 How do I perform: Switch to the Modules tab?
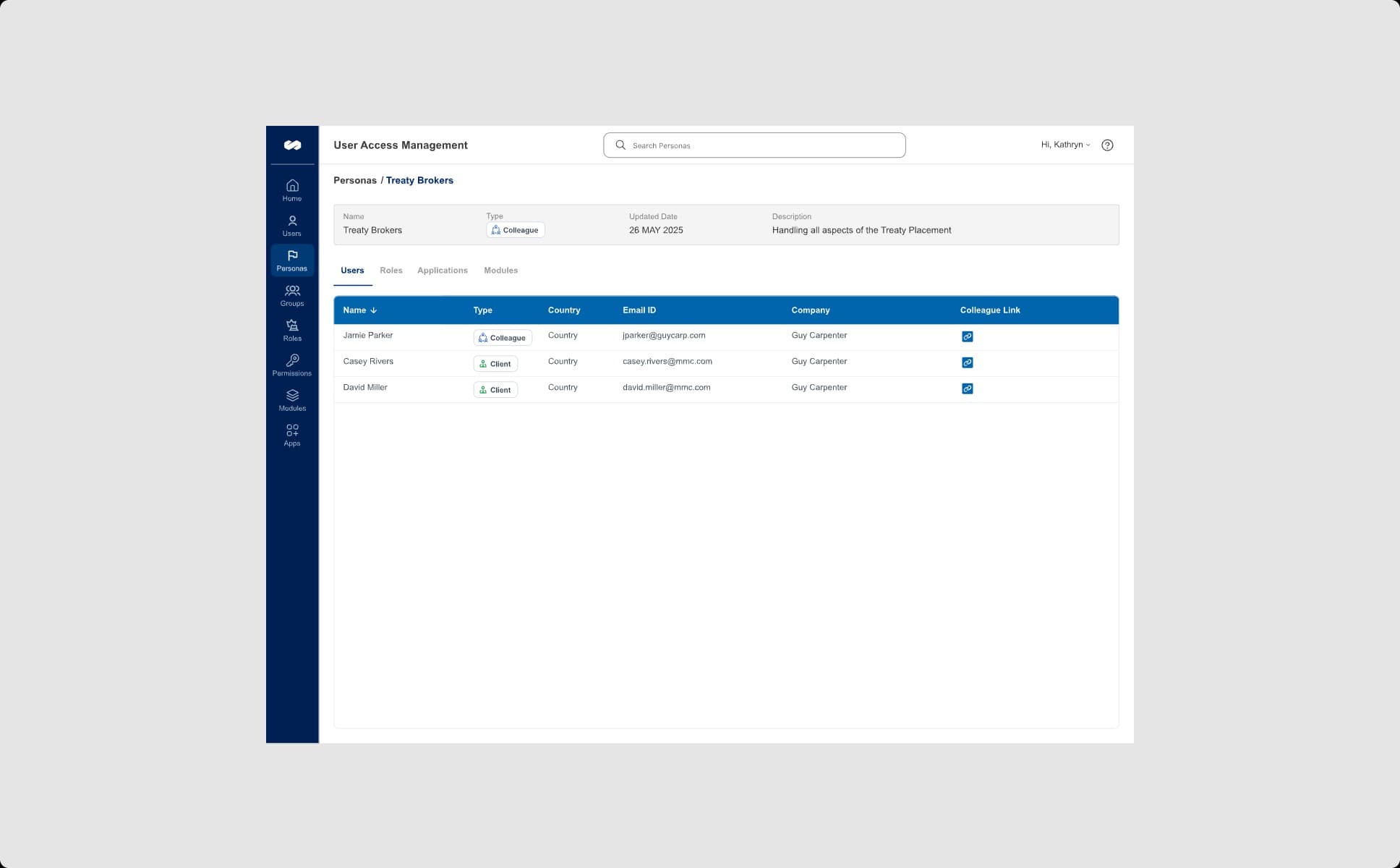pyautogui.click(x=500, y=271)
